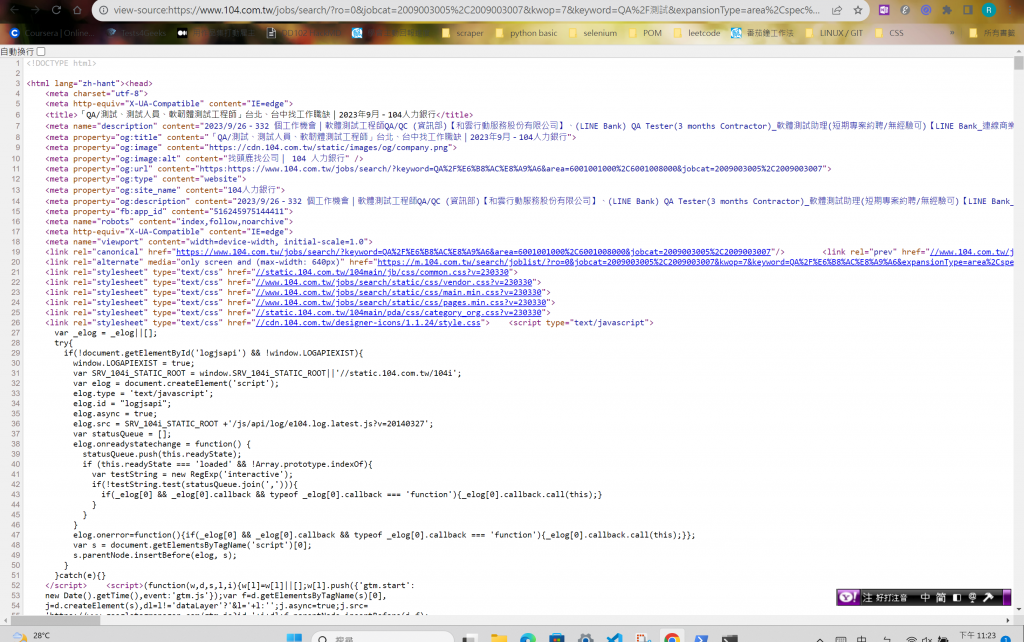
Task: Follow the rel prev link on line 19
Action: pyautogui.click(x=972, y=251)
